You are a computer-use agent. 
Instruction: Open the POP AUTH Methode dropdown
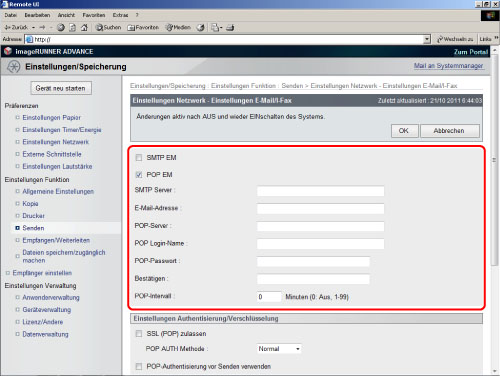pos(279,349)
